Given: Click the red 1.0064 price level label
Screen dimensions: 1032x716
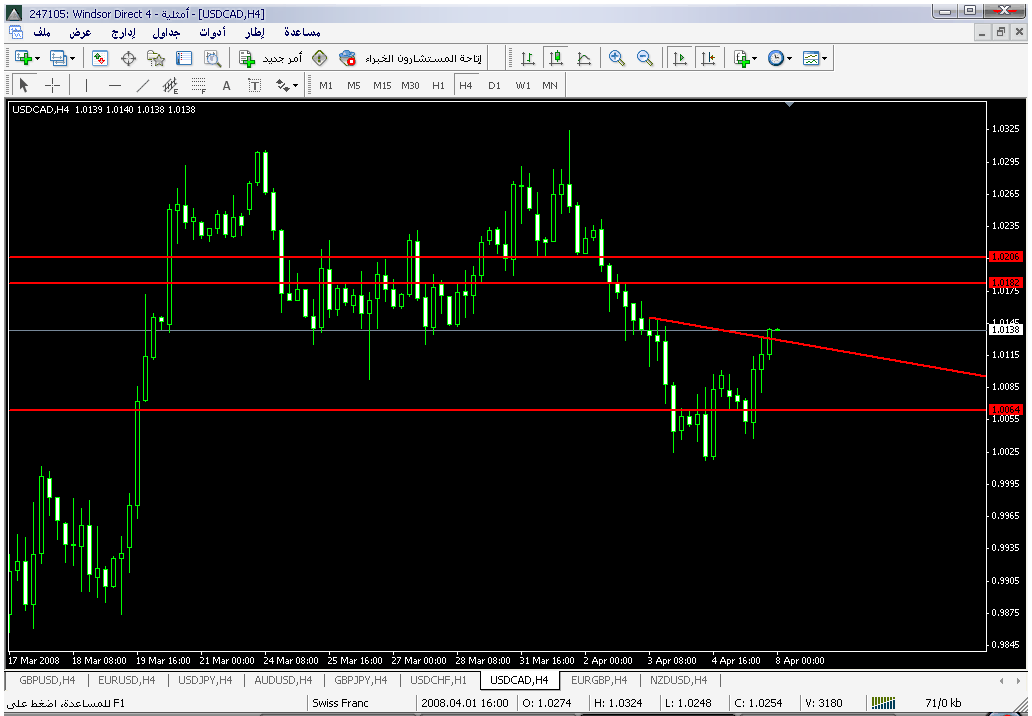Looking at the screenshot, I should 1003,409.
